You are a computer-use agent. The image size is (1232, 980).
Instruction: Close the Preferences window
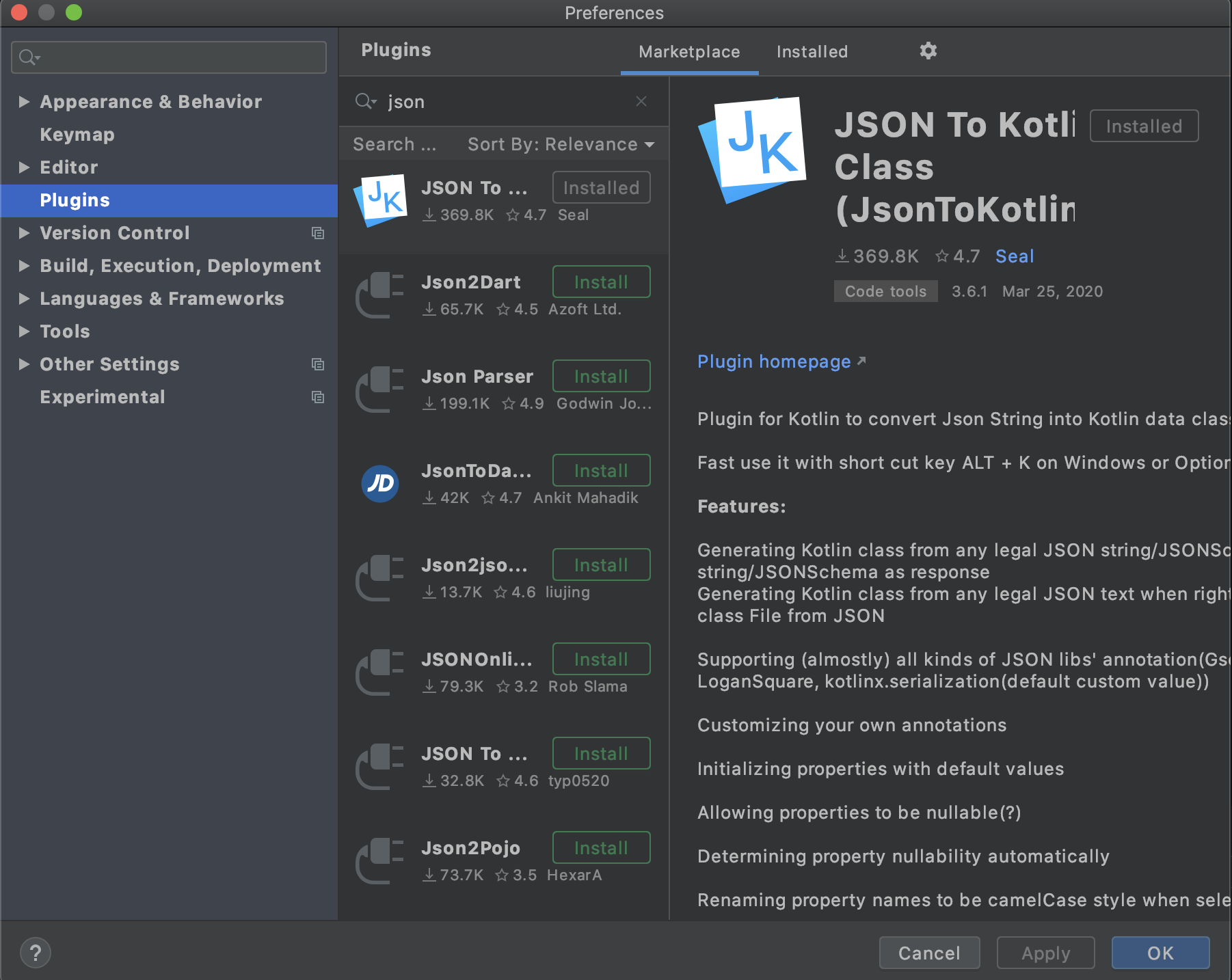click(x=19, y=12)
